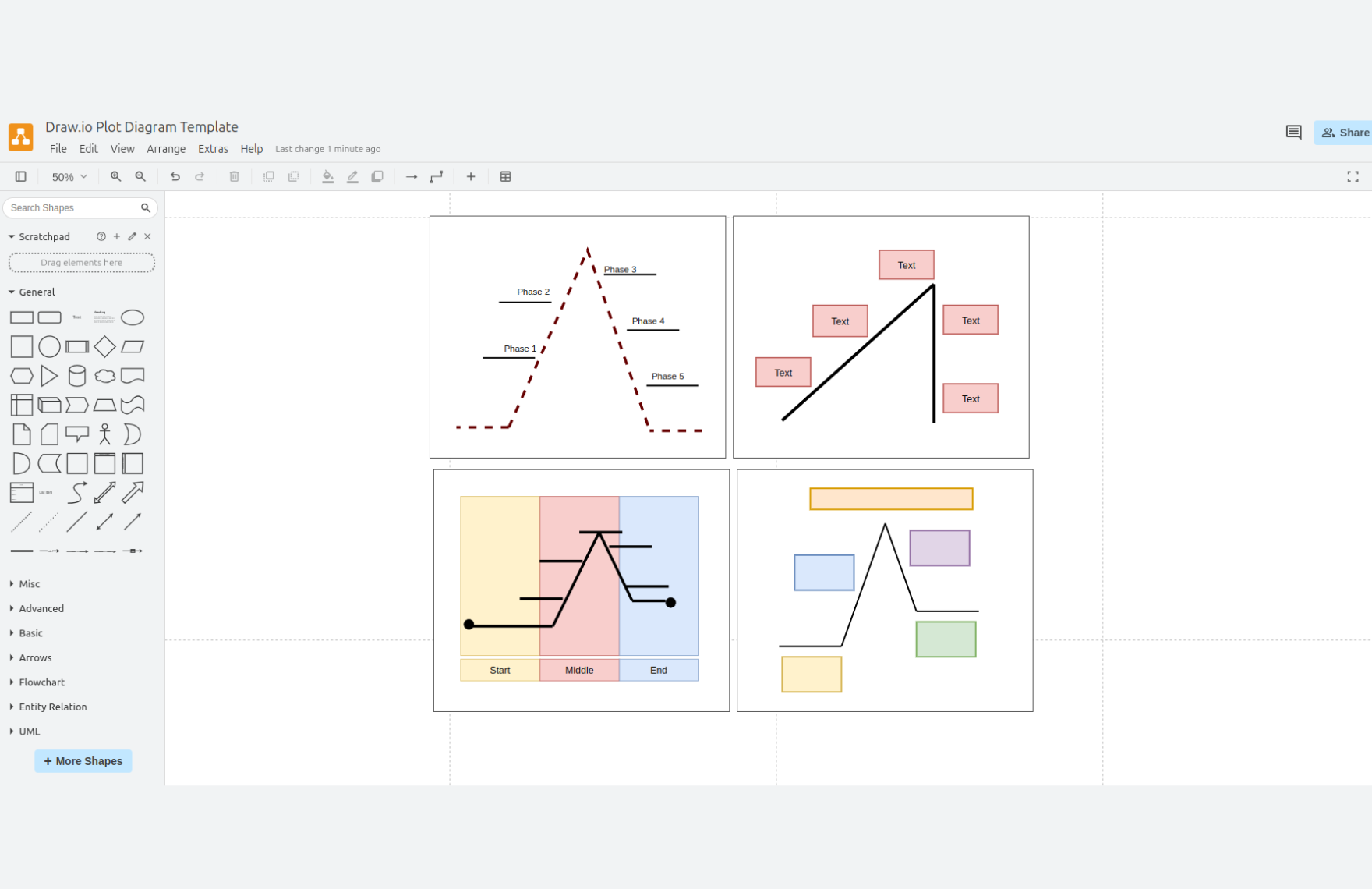Close the Scratchpad section

[x=147, y=236]
